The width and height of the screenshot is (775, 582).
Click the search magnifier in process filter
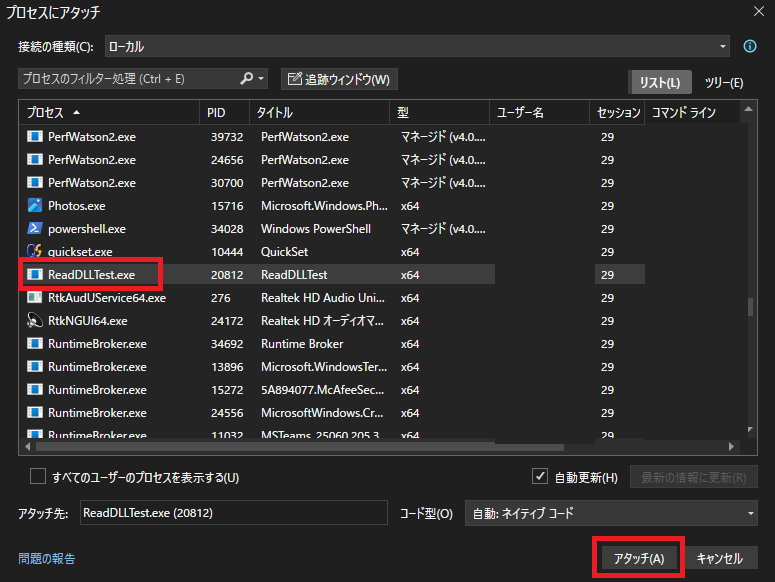(x=247, y=78)
